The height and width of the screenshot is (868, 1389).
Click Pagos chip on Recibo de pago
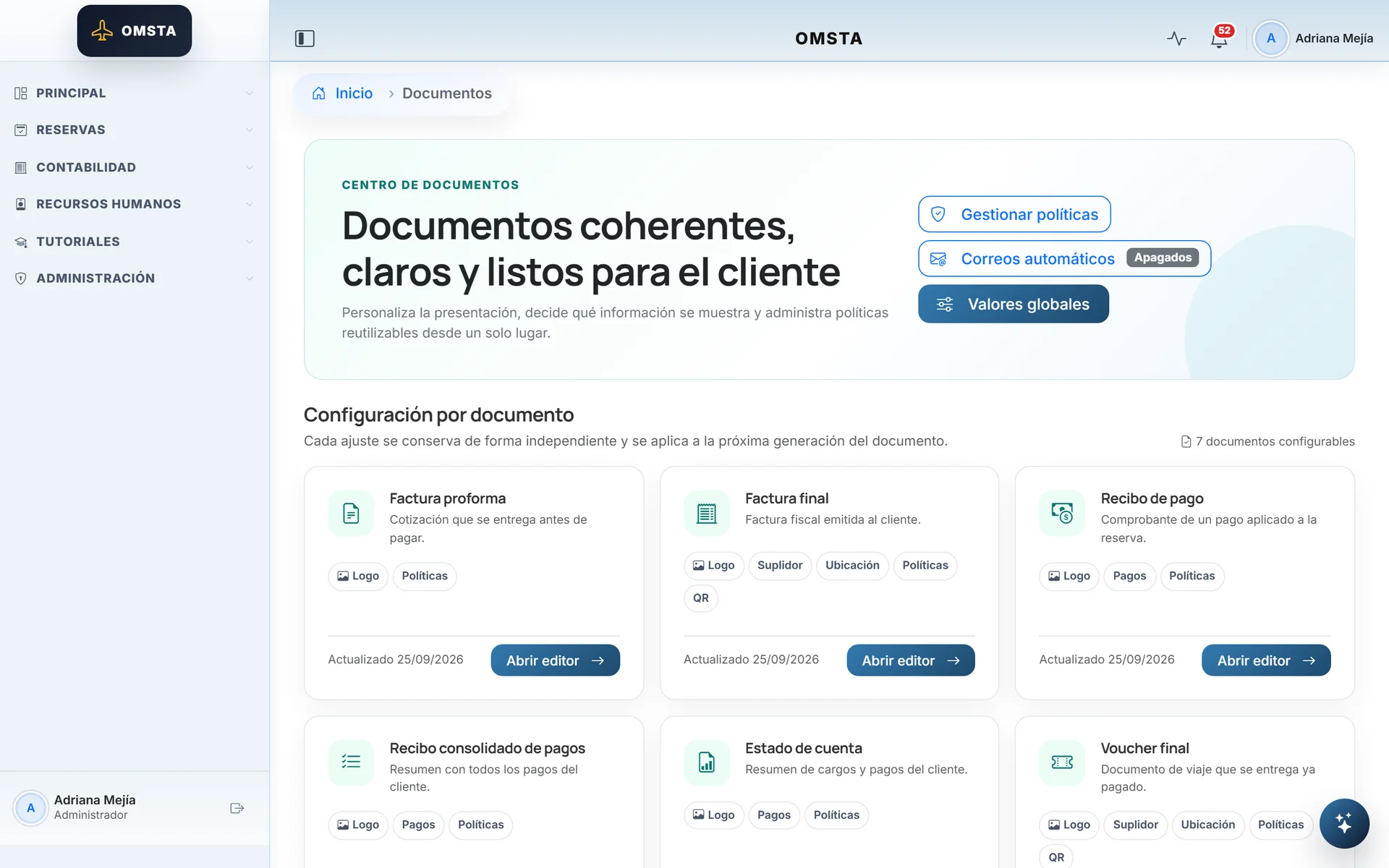pyautogui.click(x=1129, y=576)
